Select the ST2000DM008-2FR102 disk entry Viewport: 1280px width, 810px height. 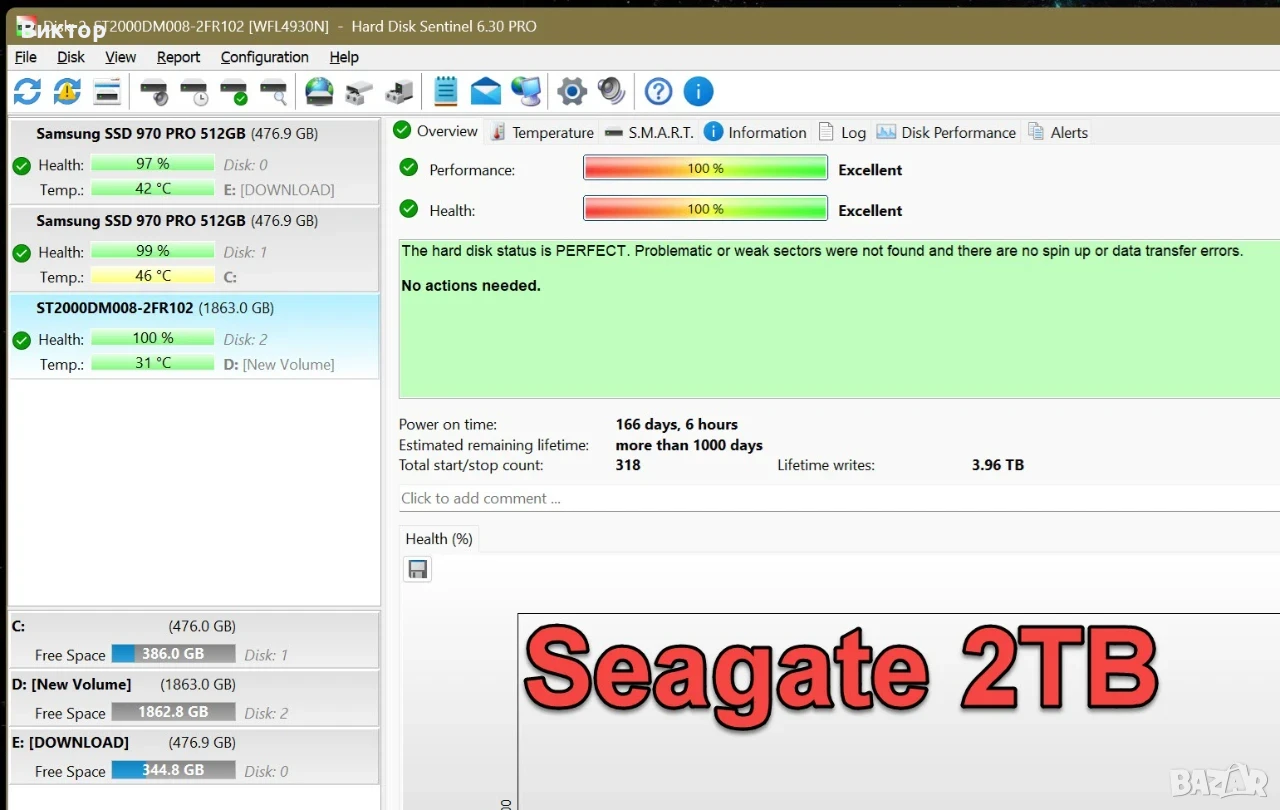click(x=194, y=336)
